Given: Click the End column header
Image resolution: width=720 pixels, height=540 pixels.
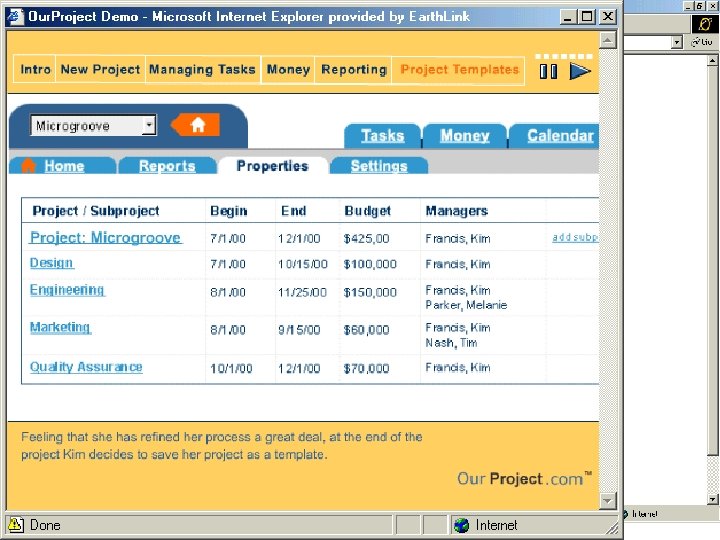Looking at the screenshot, I should click(293, 211).
